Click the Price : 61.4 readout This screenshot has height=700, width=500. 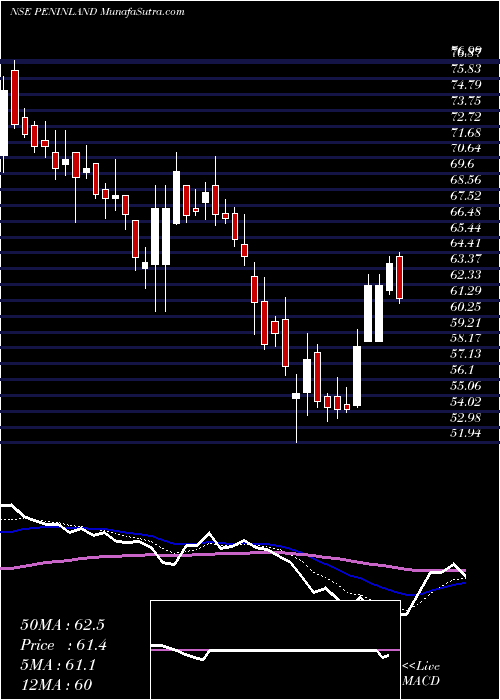(x=63, y=645)
